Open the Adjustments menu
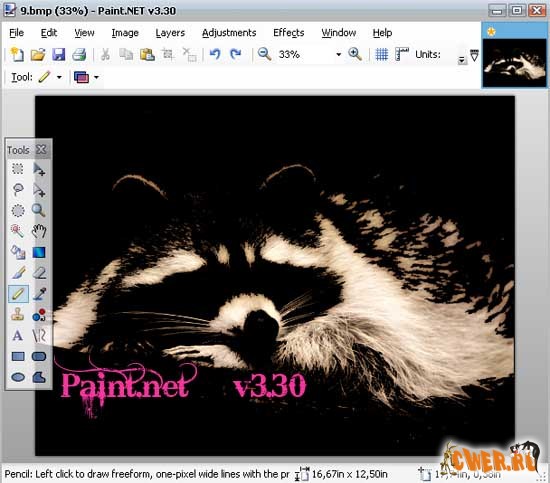The height and width of the screenshot is (483, 550). tap(229, 33)
